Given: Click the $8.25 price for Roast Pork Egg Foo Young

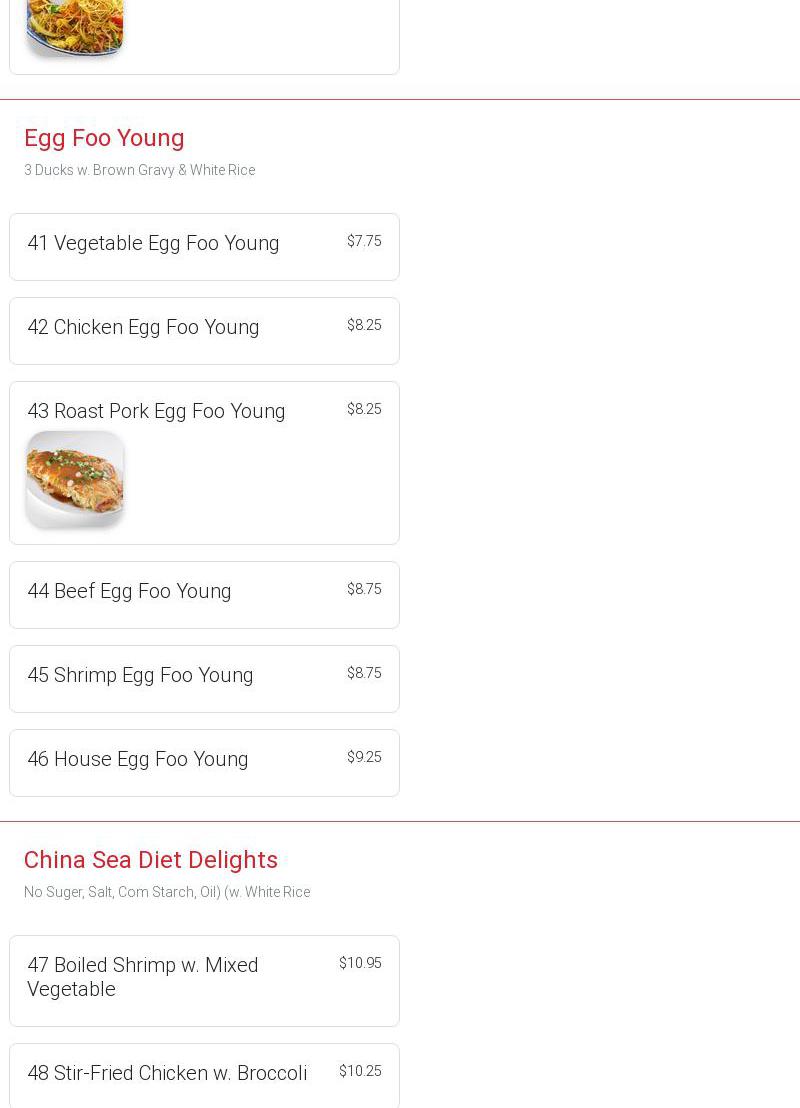Looking at the screenshot, I should click(364, 409).
